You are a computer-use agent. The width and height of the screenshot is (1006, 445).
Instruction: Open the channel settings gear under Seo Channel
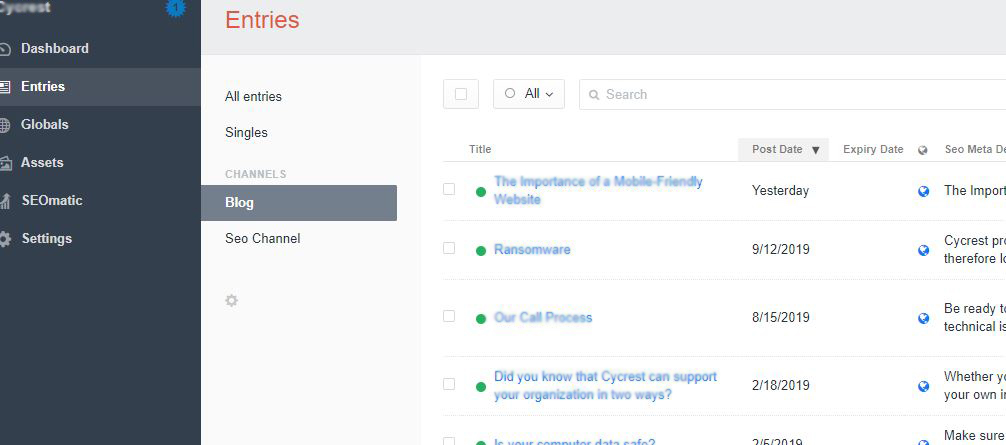click(x=232, y=300)
